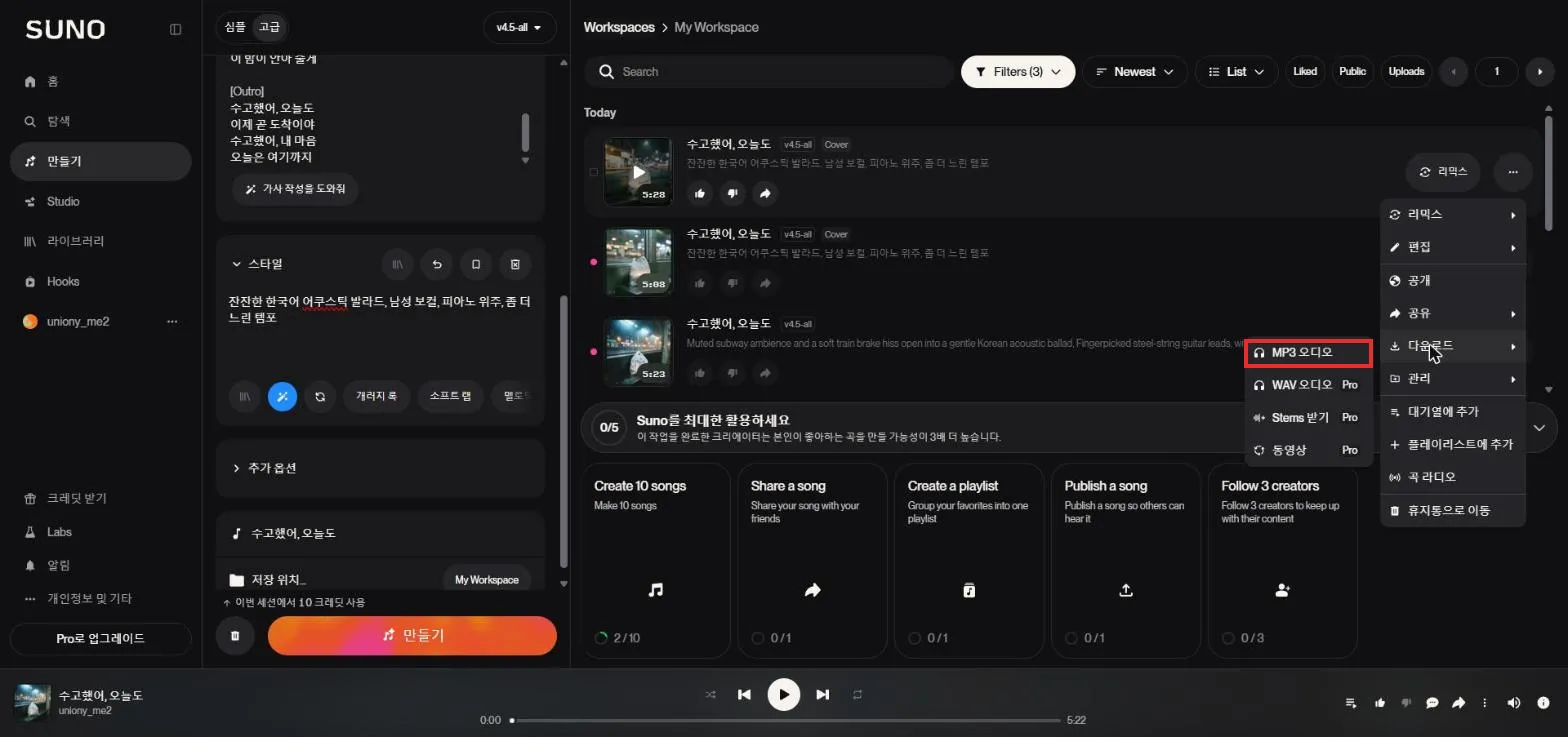This screenshot has width=1568, height=737.
Task: Open the Newest sort dropdown
Action: (x=1135, y=72)
